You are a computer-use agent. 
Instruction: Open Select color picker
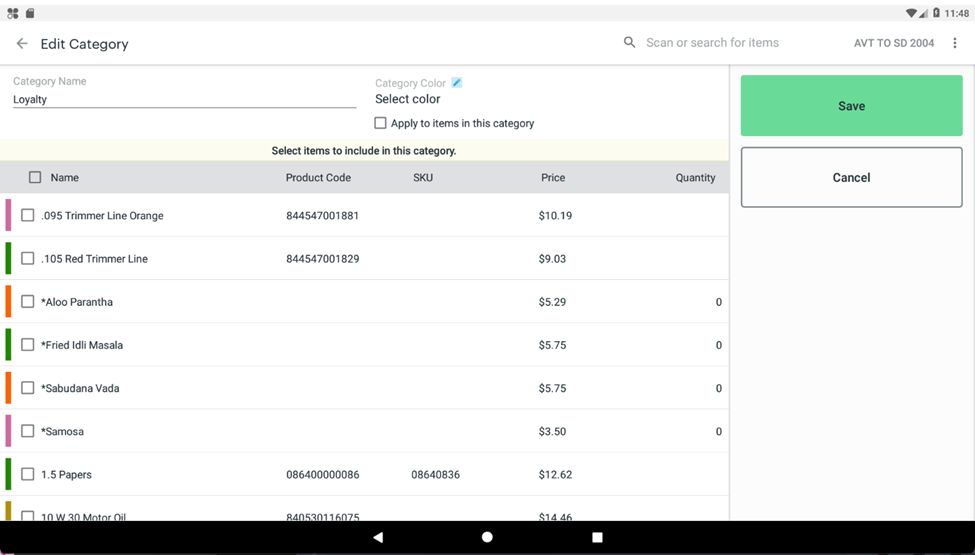point(407,99)
